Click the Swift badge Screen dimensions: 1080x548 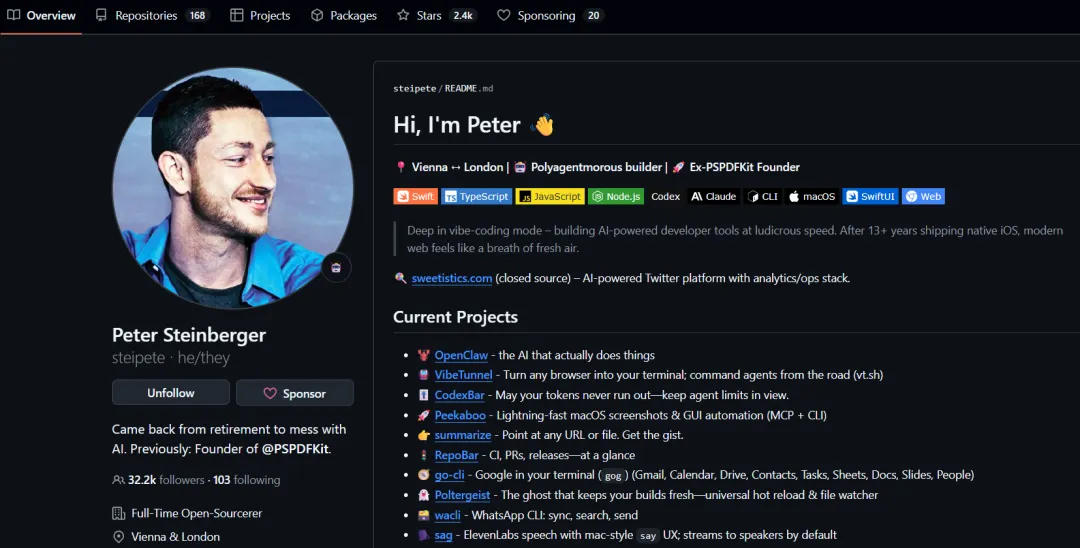(415, 196)
